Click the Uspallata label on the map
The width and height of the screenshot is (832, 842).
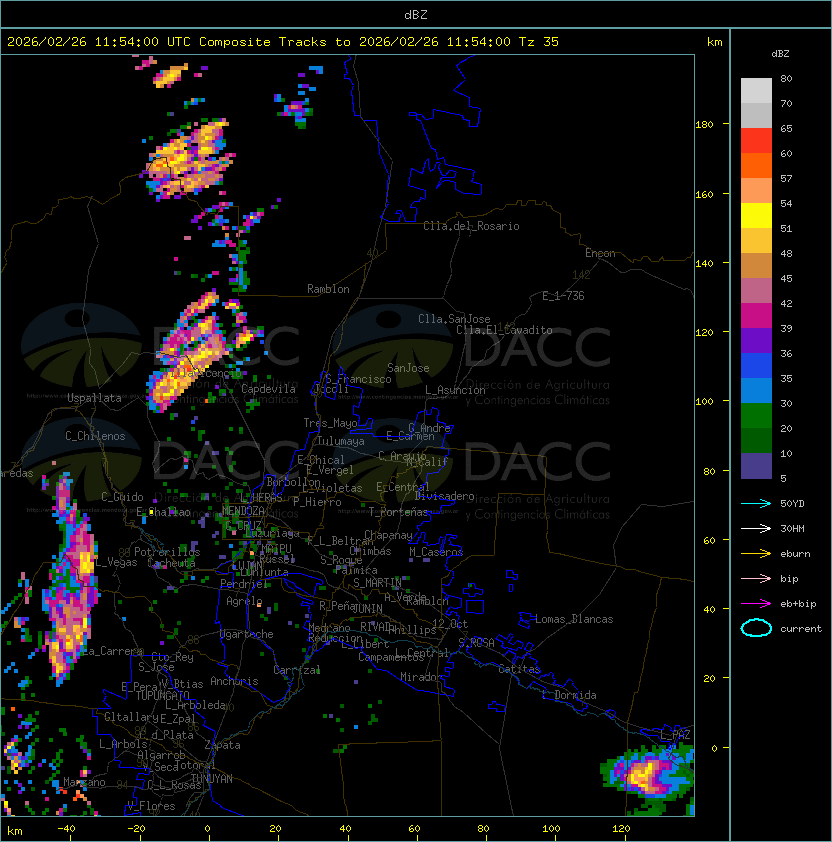(94, 398)
